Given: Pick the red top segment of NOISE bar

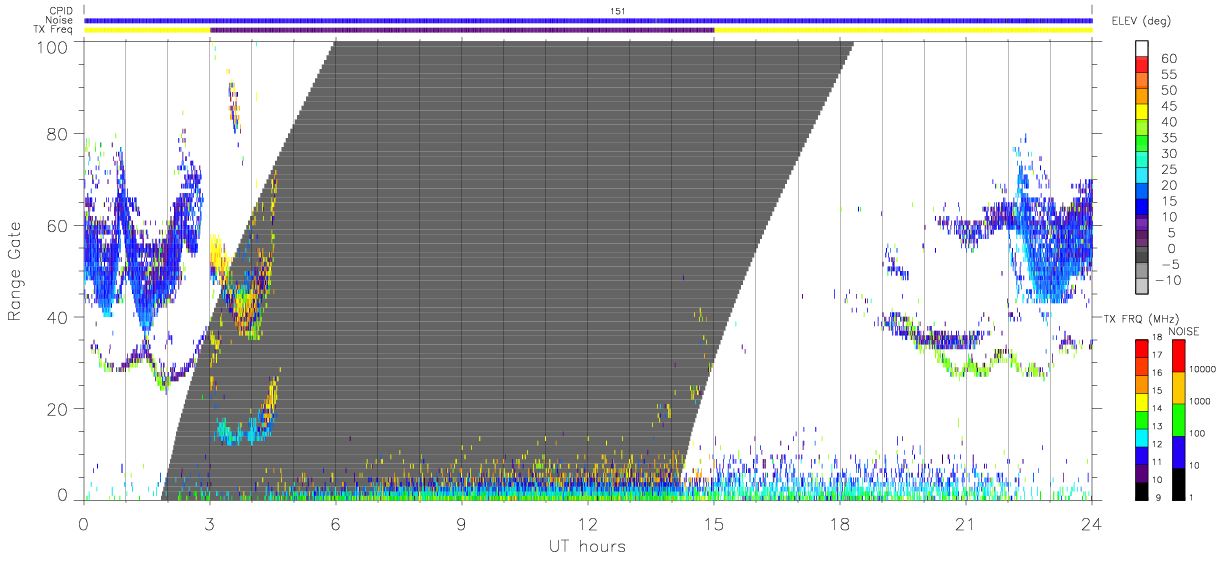Looking at the screenshot, I should pyautogui.click(x=1178, y=356).
